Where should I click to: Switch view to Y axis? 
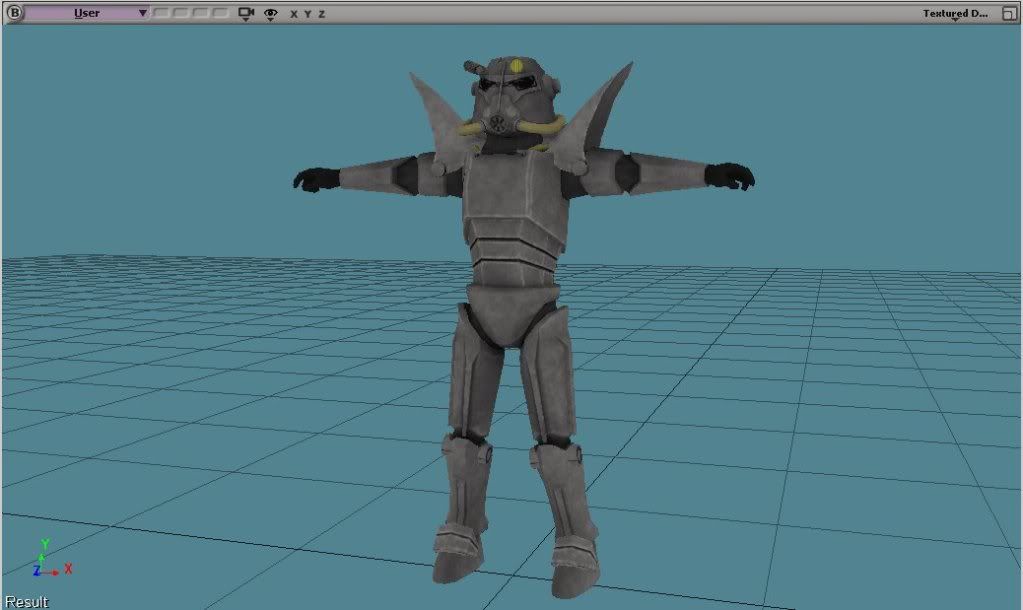point(307,14)
